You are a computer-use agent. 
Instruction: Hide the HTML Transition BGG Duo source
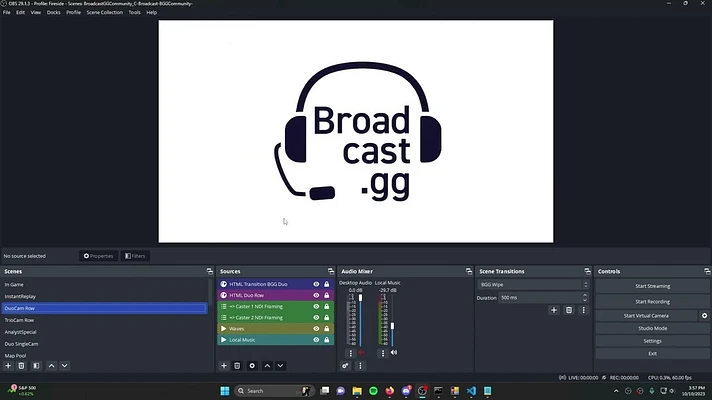click(316, 284)
